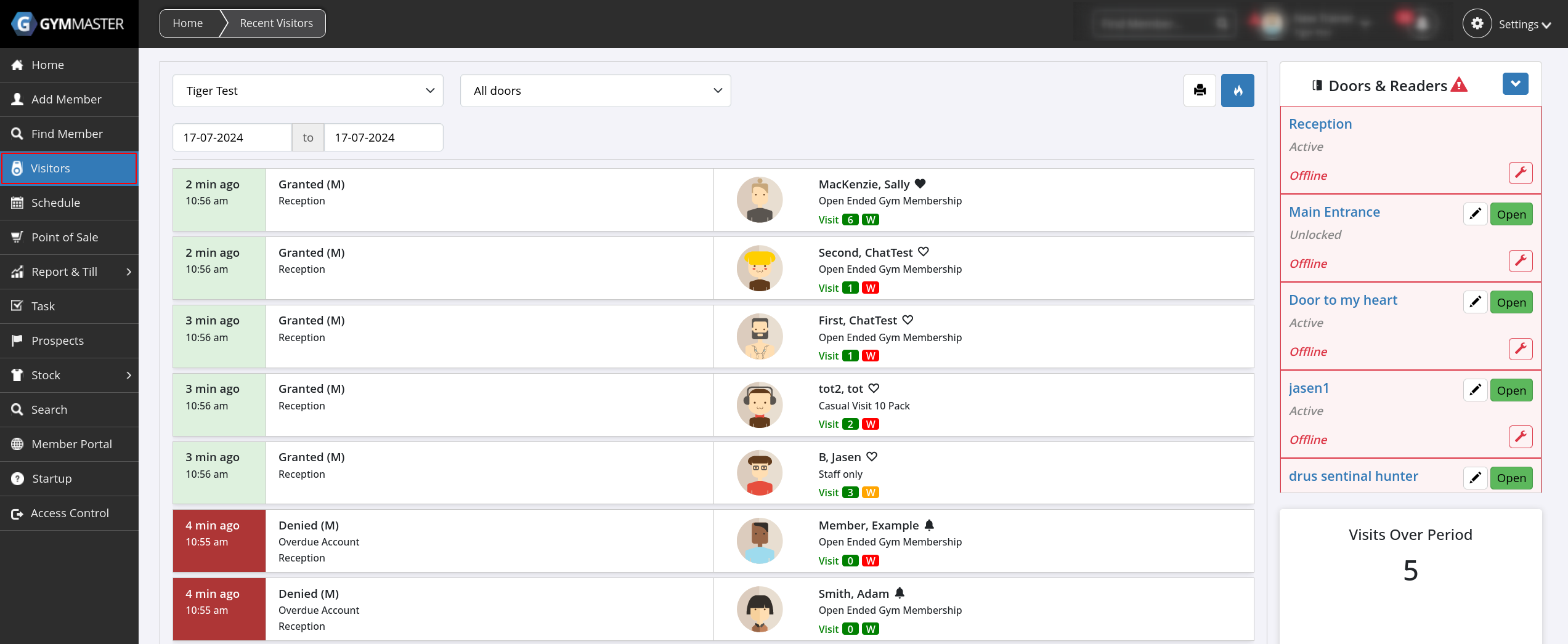This screenshot has height=644, width=1568.
Task: Click red warning triangle beside Doors & Readers
Action: point(1459,85)
